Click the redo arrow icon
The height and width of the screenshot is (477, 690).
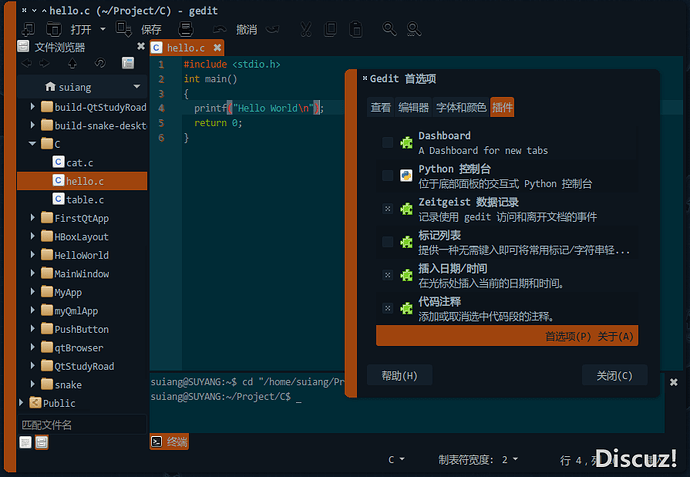272,29
